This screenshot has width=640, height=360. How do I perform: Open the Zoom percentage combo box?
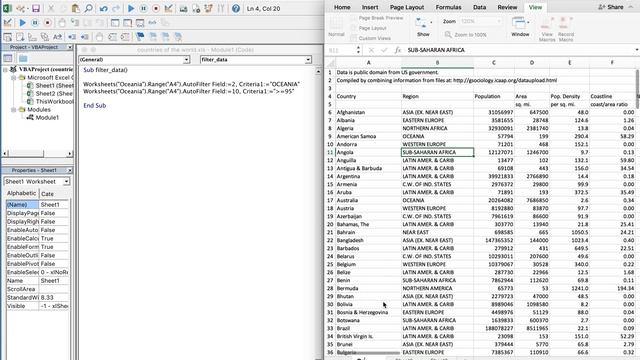tap(480, 21)
